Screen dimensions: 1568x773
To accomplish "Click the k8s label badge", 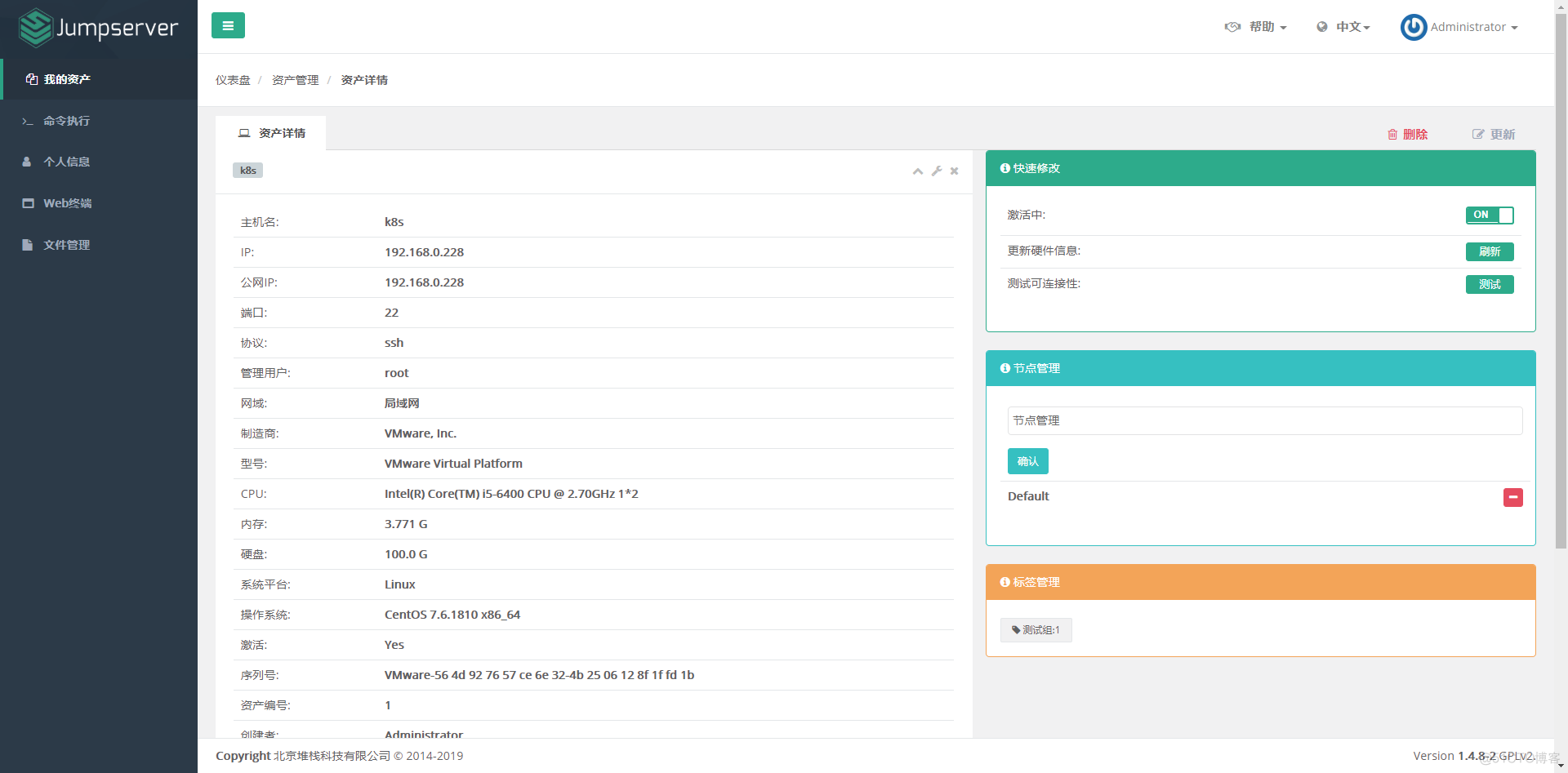I will [x=248, y=171].
